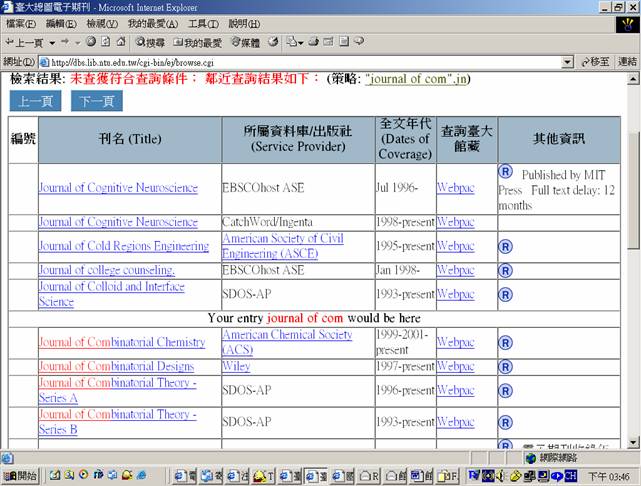Click the blue 上一頁 page button
This screenshot has height=486, width=641.
click(x=36, y=101)
